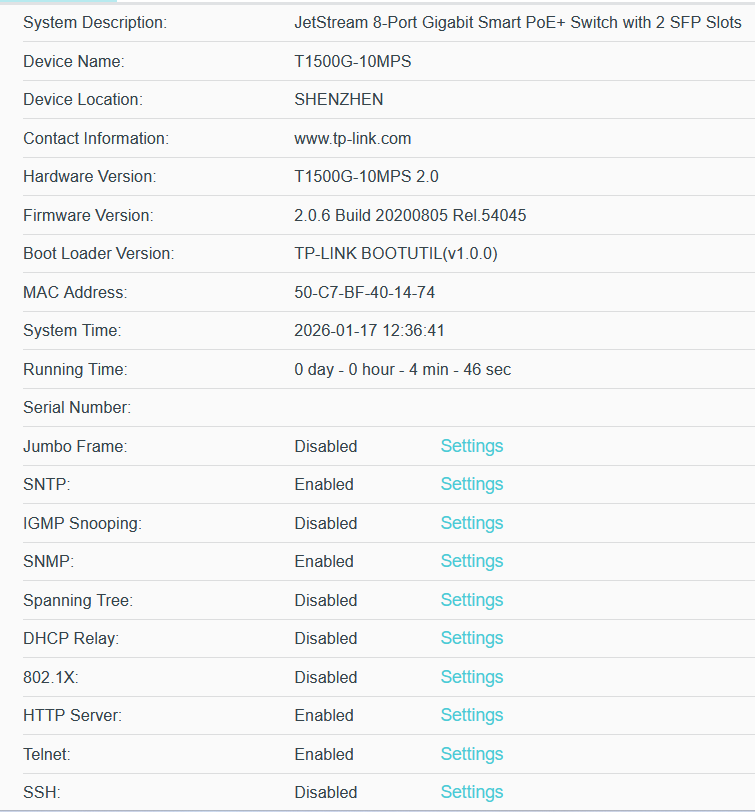Image resolution: width=755 pixels, height=812 pixels.
Task: Open the Telnet Settings link
Action: (471, 754)
